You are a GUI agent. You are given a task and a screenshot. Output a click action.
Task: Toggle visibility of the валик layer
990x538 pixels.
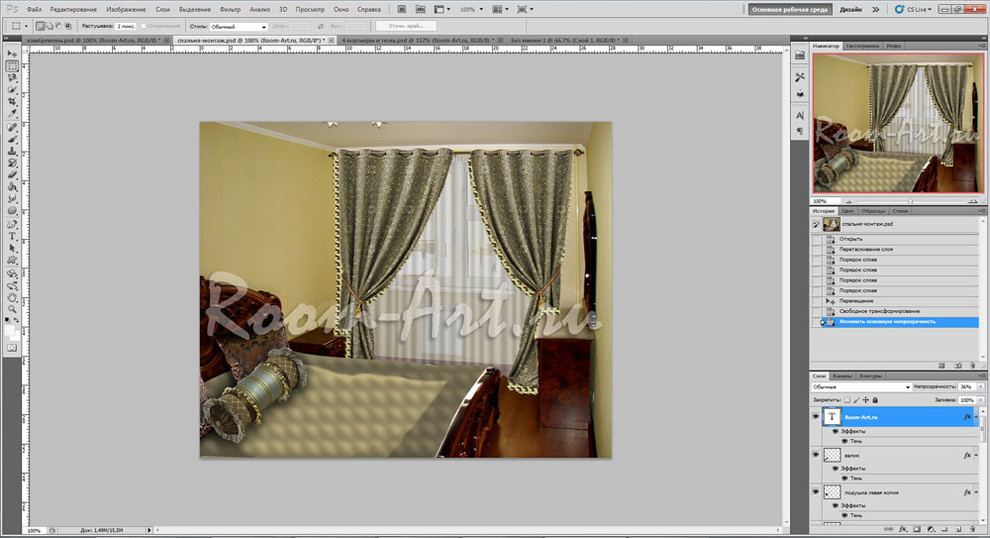click(x=817, y=455)
